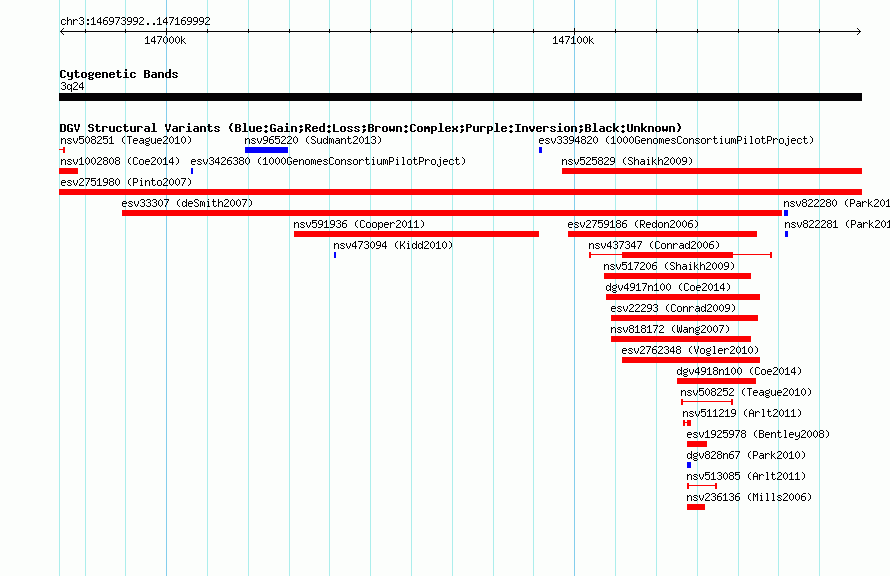The height and width of the screenshot is (576, 890).
Task: Open esv22293 (Conrad2009) variant label
Action: [673, 308]
